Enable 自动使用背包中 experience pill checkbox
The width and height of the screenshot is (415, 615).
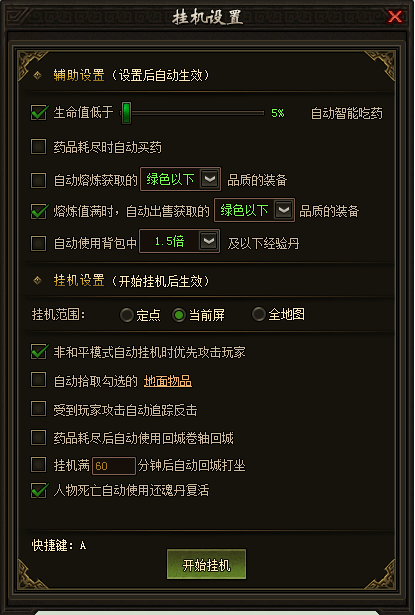(x=38, y=243)
